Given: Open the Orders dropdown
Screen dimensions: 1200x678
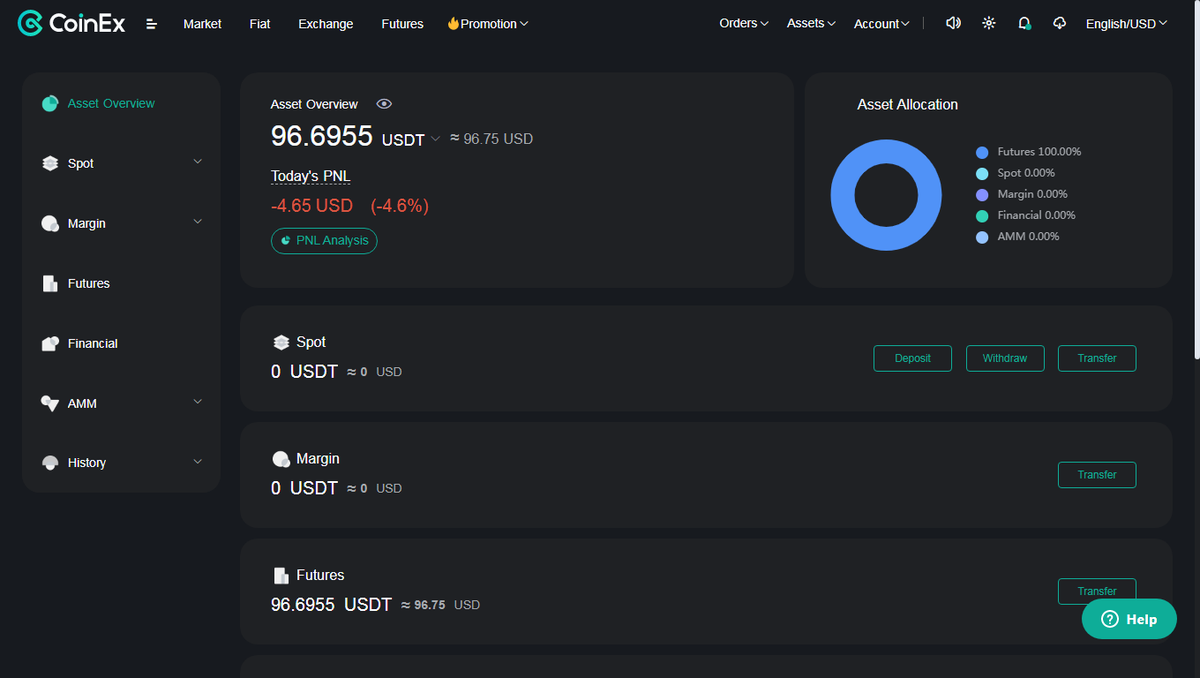Looking at the screenshot, I should tap(744, 23).
